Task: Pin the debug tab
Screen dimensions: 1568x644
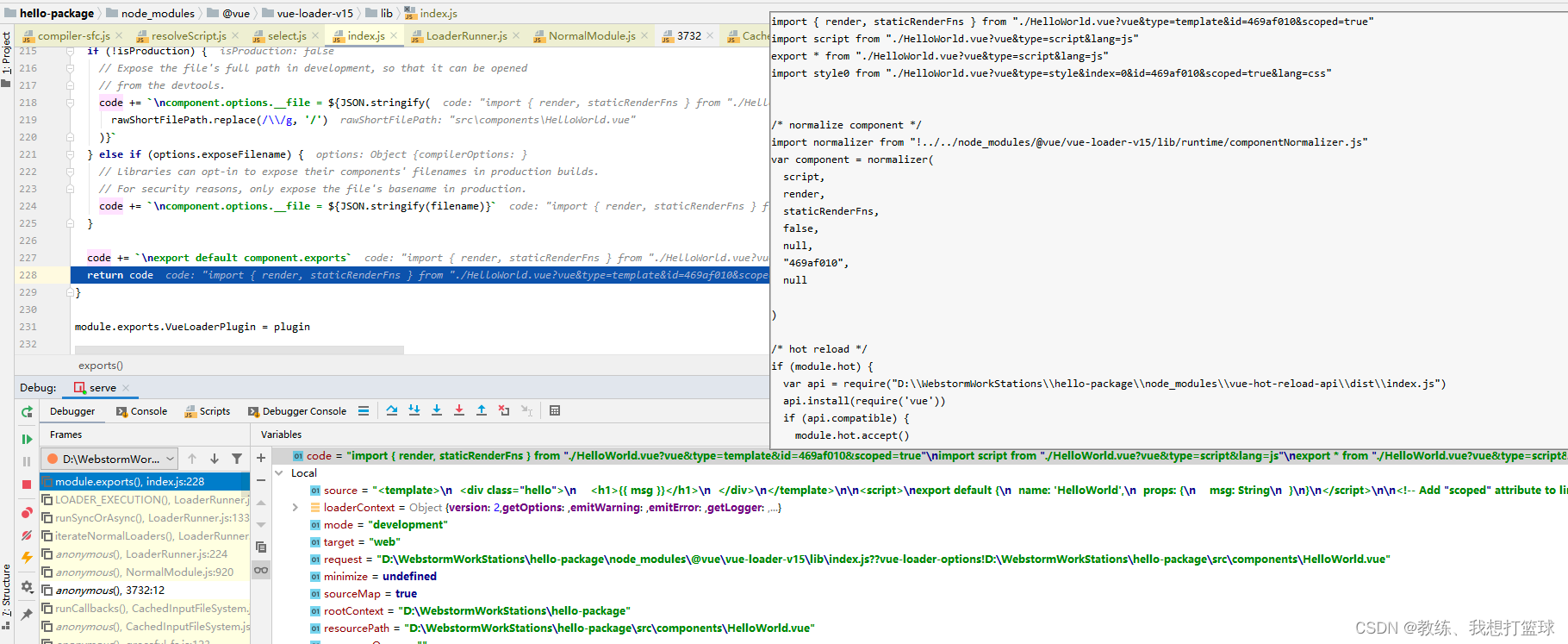Action: pos(27,615)
